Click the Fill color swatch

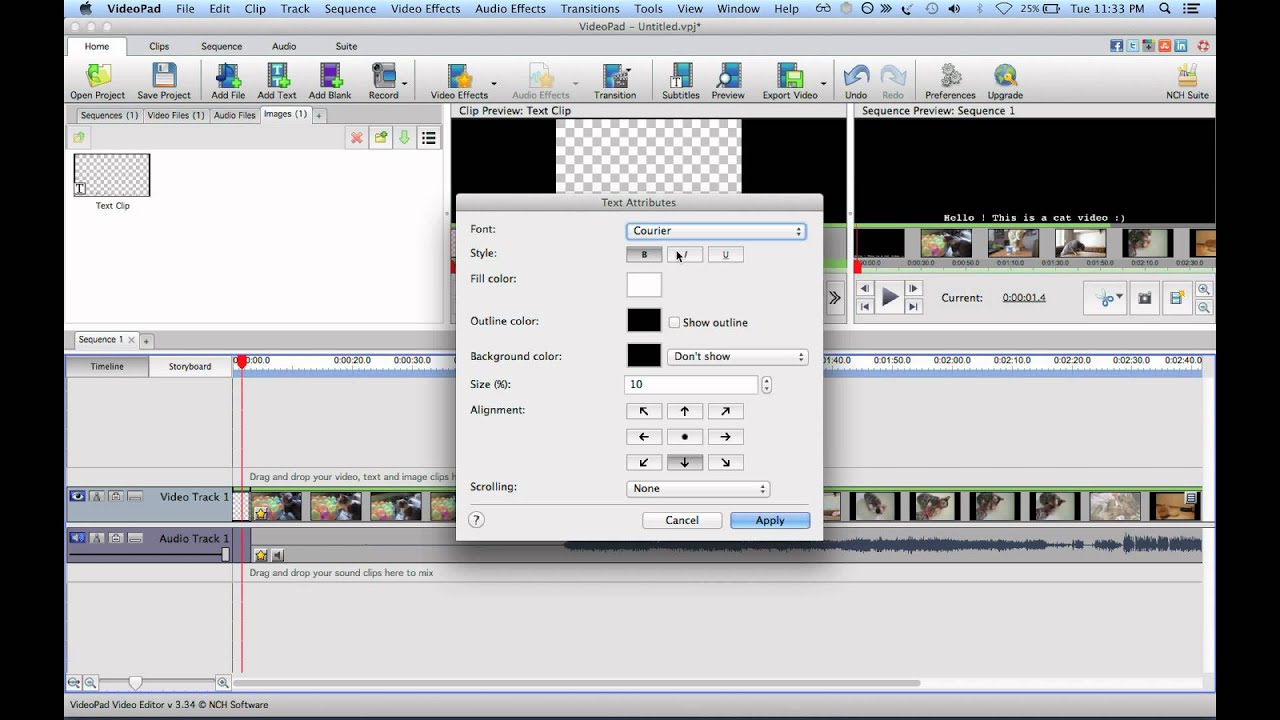point(644,285)
